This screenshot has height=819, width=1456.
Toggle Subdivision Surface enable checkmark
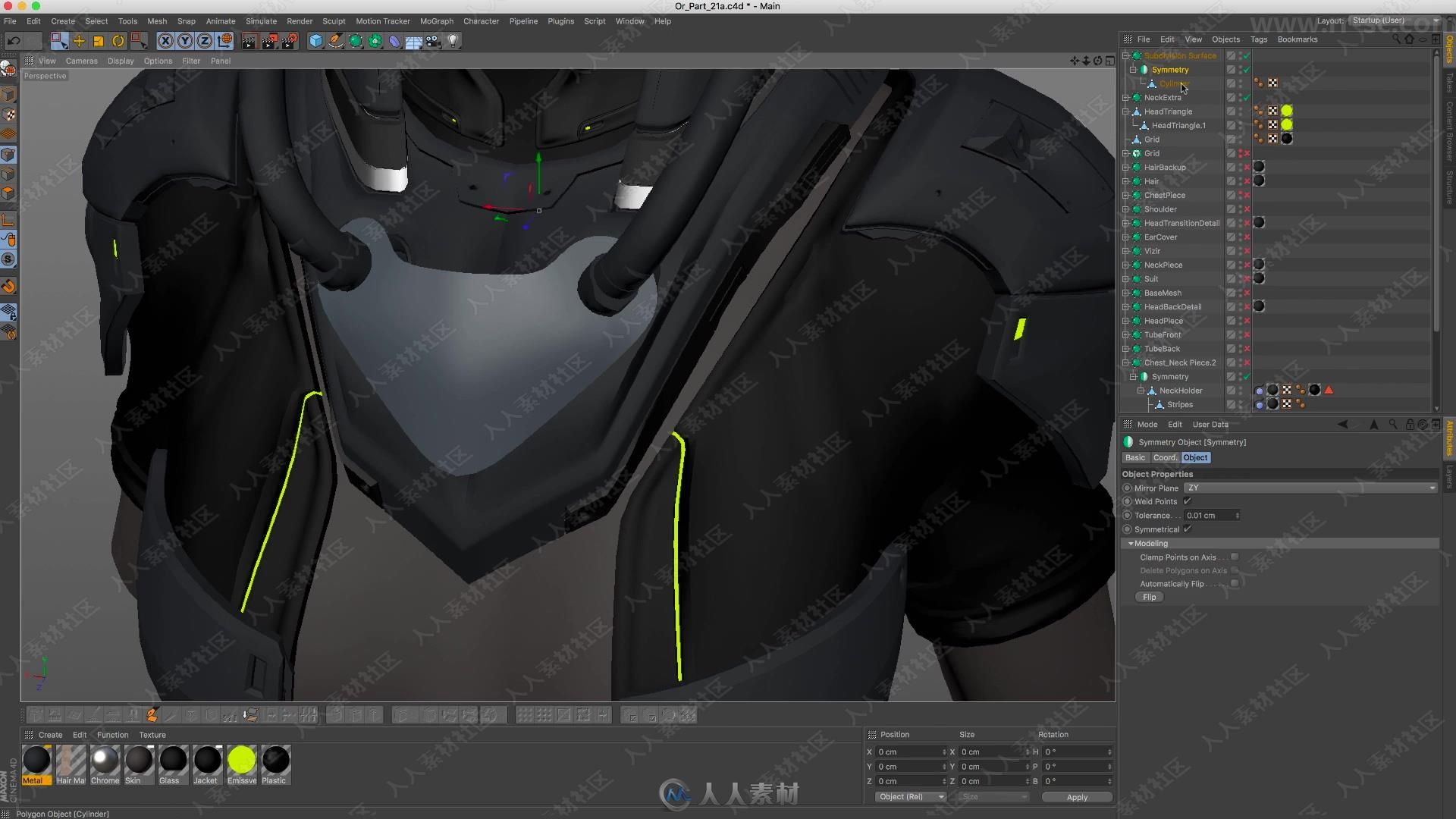pos(1247,56)
